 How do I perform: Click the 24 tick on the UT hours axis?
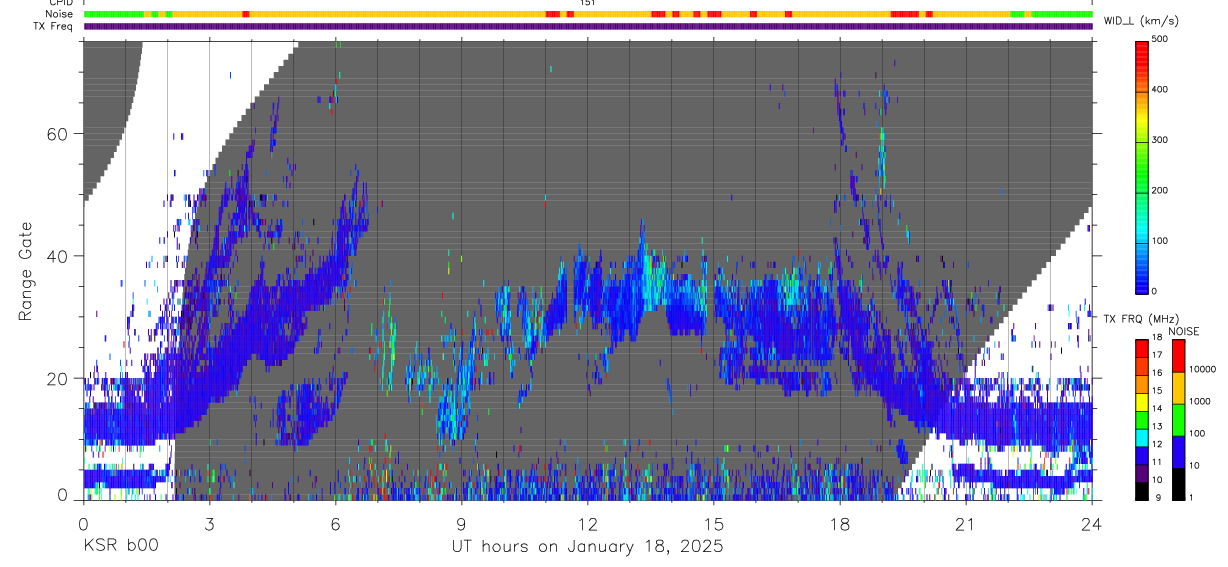(1092, 524)
